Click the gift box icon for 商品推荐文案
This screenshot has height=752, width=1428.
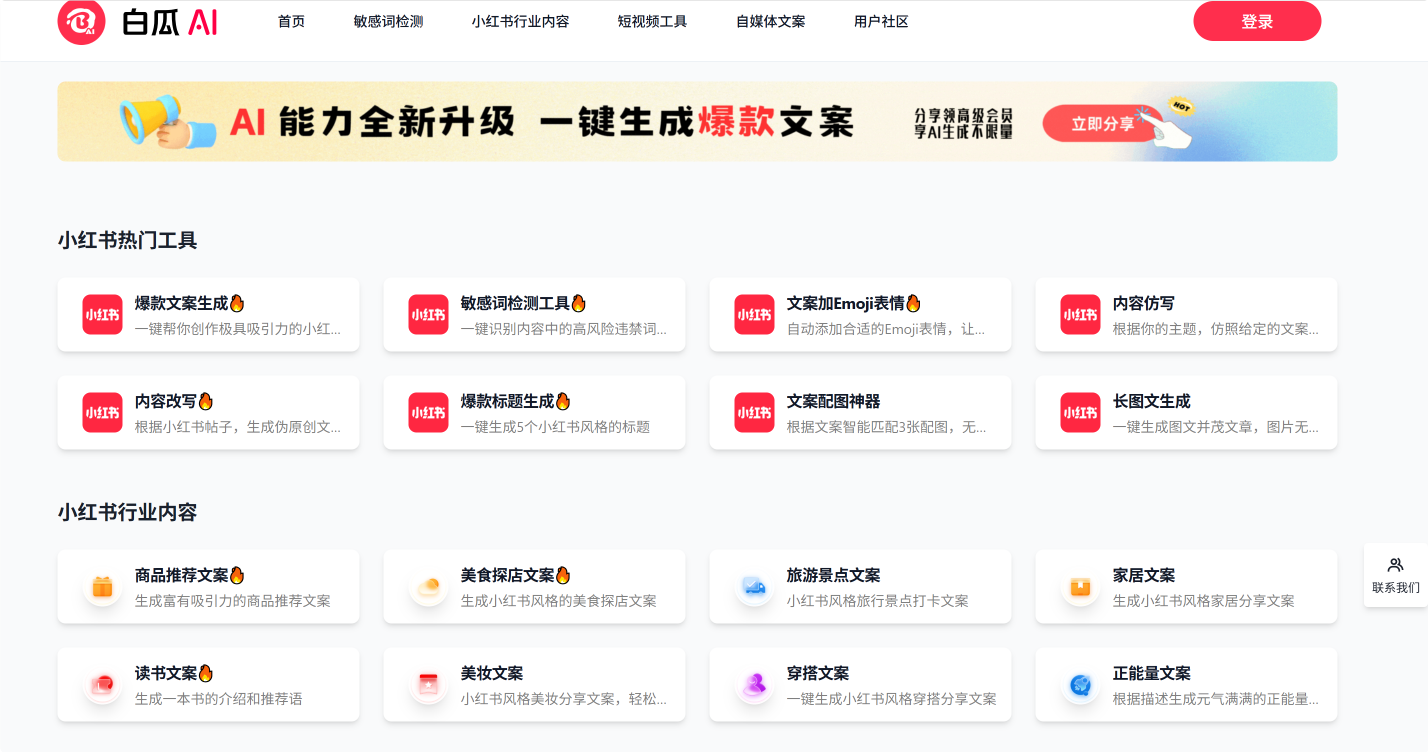click(x=102, y=587)
